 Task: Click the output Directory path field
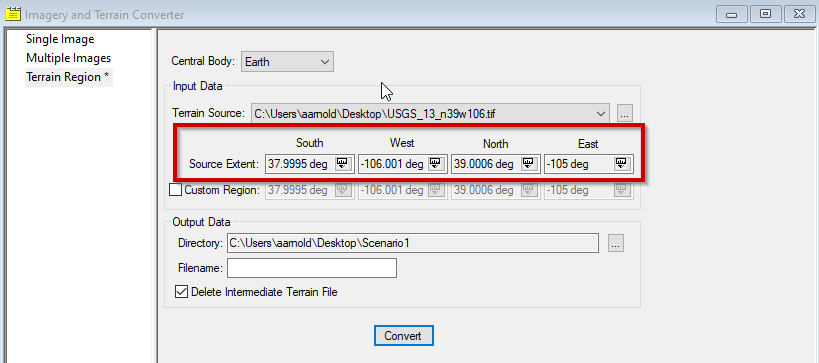(x=413, y=243)
